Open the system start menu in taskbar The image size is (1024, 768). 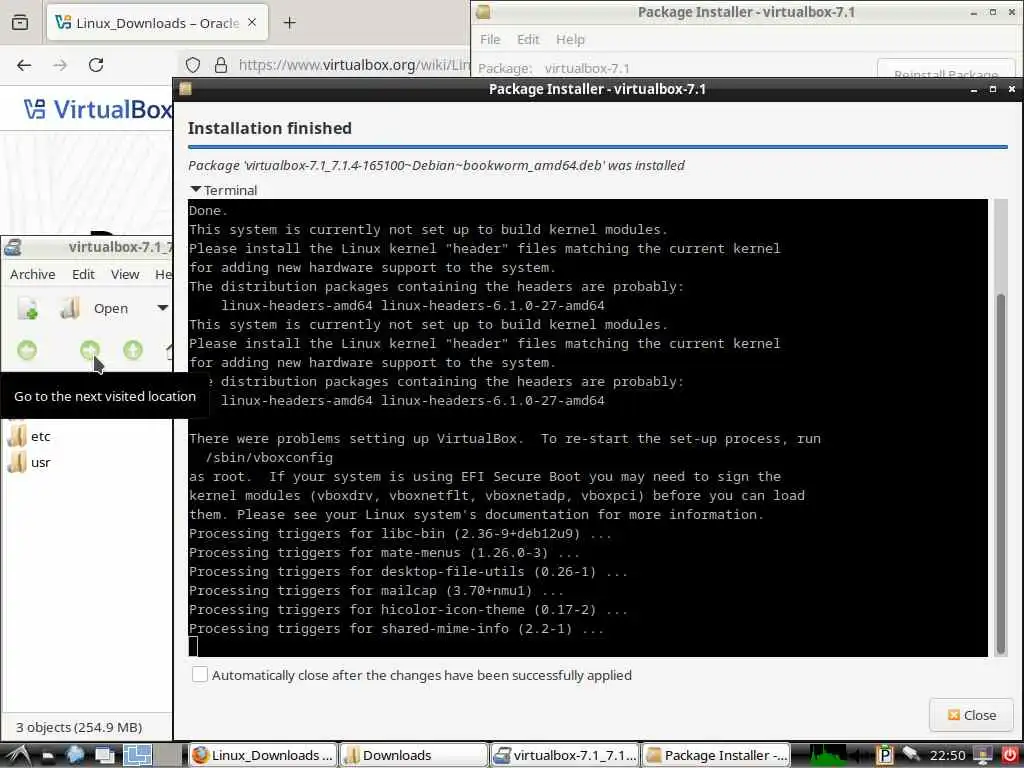[18, 755]
